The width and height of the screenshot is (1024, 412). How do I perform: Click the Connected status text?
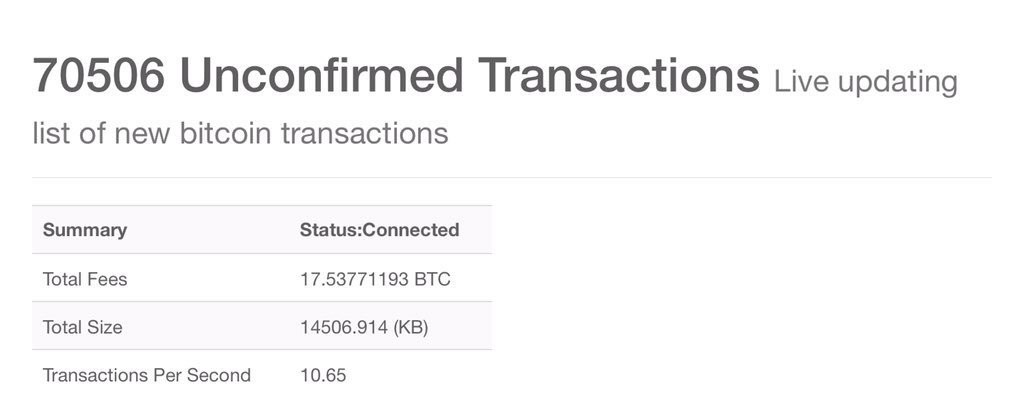(411, 230)
